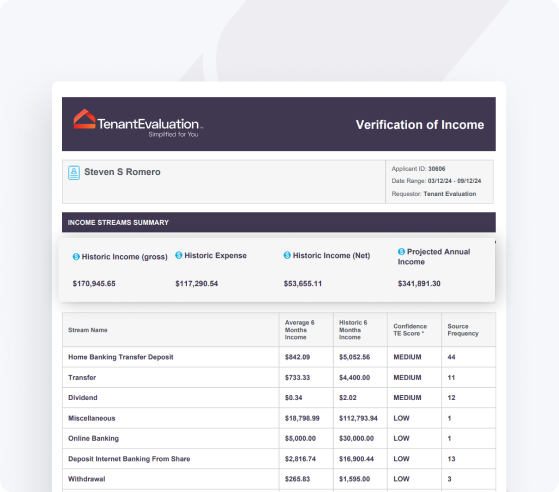Click average income $265.83
Viewport: 559px width, 492px height.
pyautogui.click(x=297, y=479)
